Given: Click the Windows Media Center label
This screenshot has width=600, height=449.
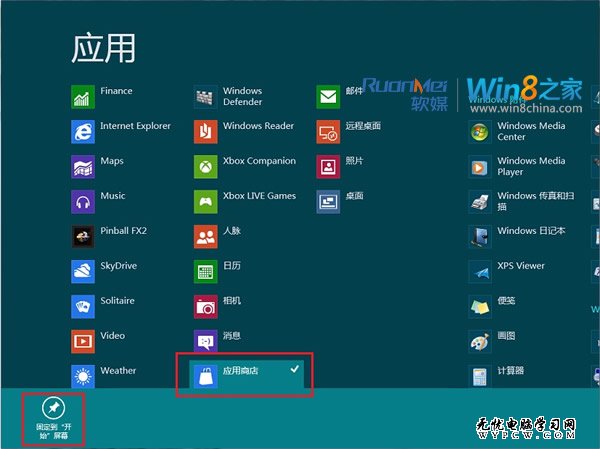Looking at the screenshot, I should (x=532, y=131).
